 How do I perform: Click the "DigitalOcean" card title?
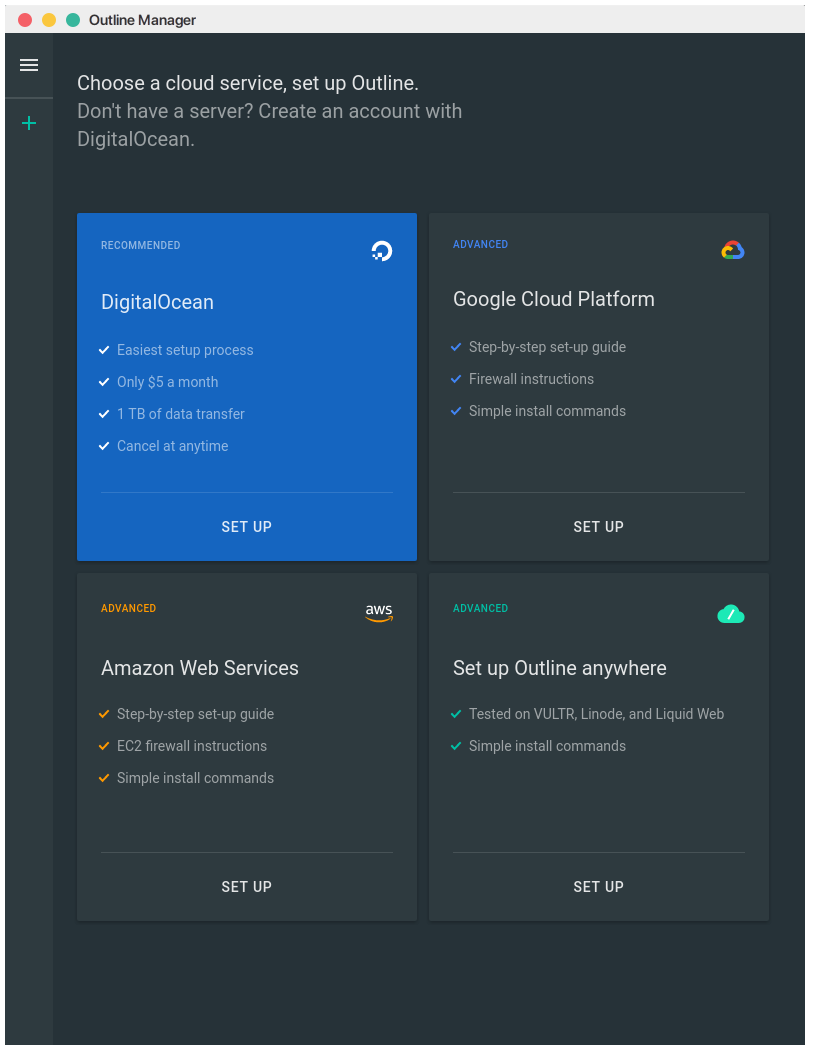point(157,302)
